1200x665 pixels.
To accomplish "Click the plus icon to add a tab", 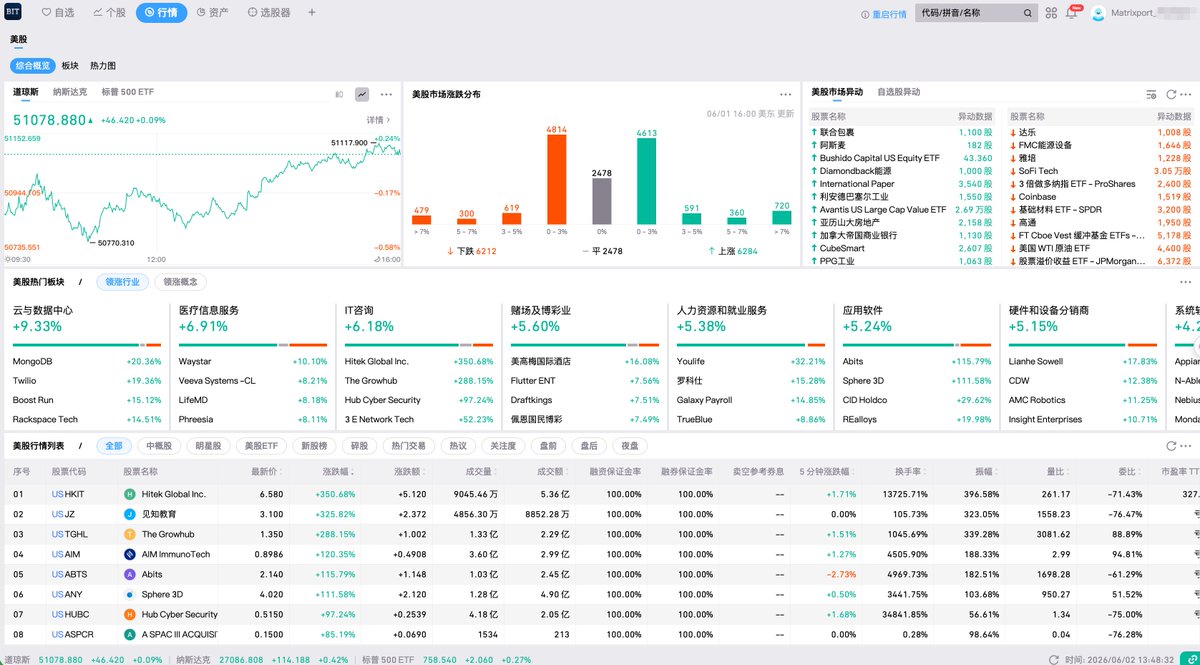I will (x=312, y=13).
